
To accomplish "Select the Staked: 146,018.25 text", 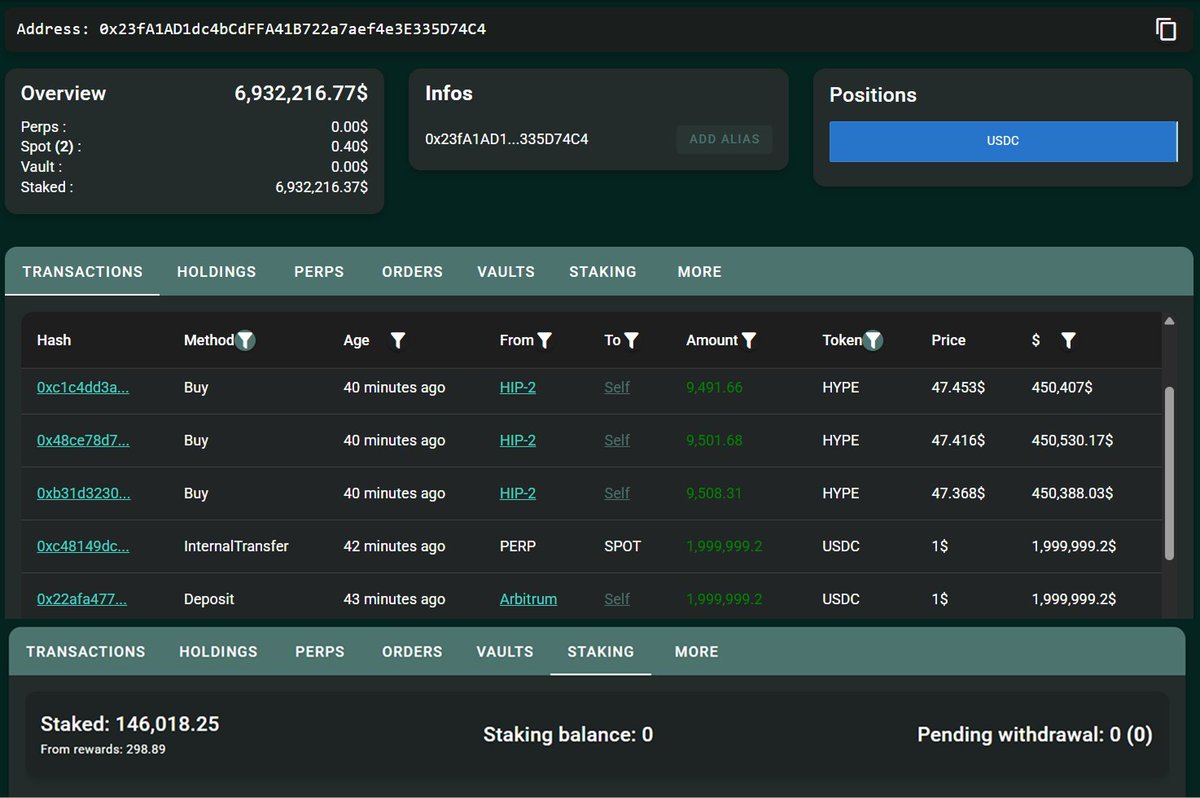I will [130, 724].
